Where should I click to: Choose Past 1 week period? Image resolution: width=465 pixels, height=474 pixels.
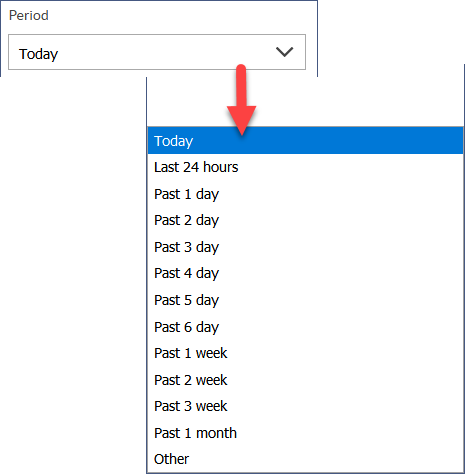click(x=305, y=353)
